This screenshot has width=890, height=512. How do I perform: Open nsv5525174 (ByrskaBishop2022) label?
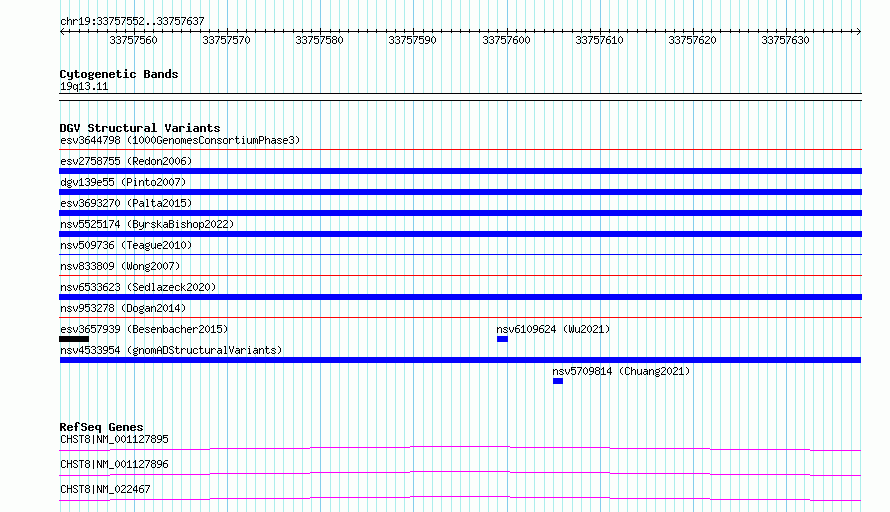pos(147,224)
